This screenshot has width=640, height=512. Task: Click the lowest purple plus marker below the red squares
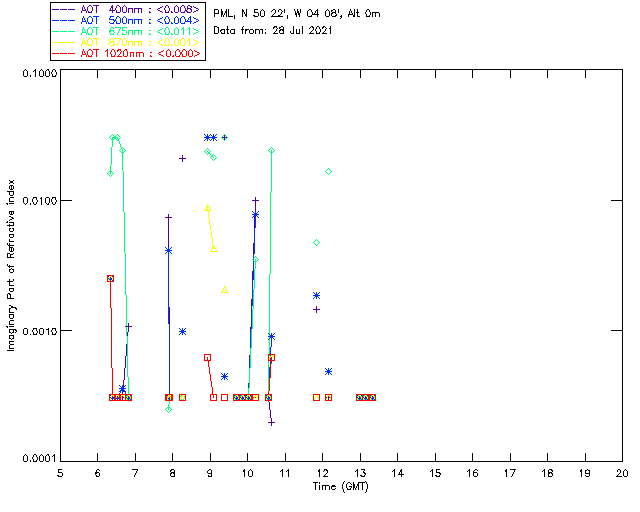[x=271, y=423]
